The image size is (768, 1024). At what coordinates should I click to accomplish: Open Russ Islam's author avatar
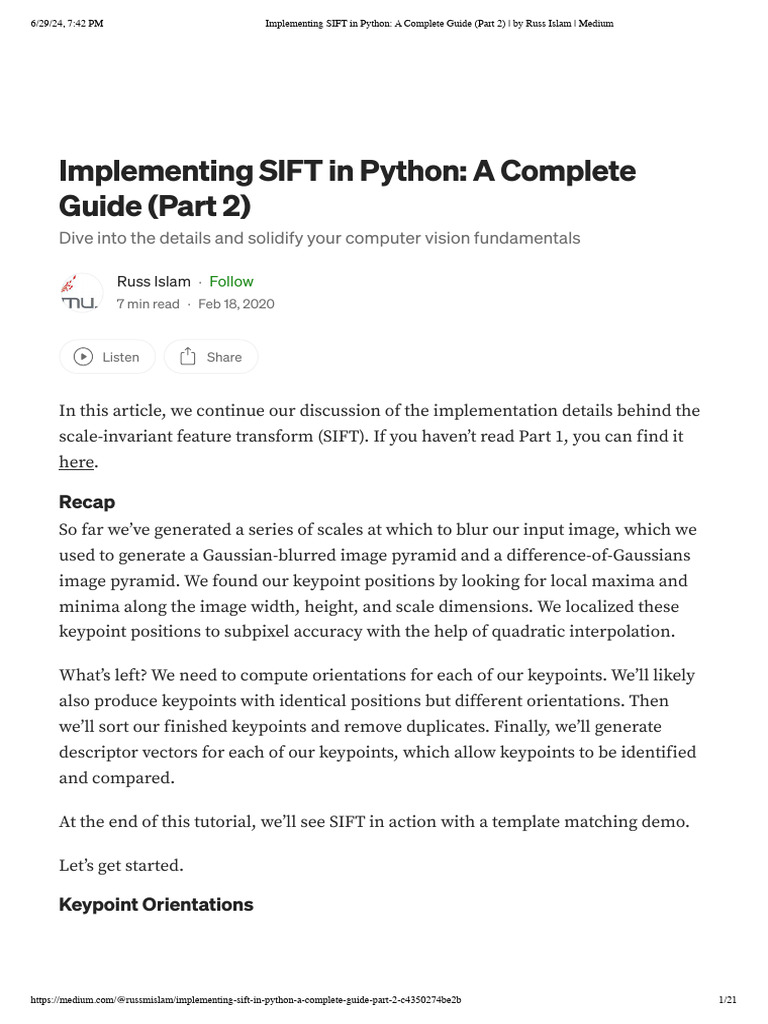click(x=80, y=292)
